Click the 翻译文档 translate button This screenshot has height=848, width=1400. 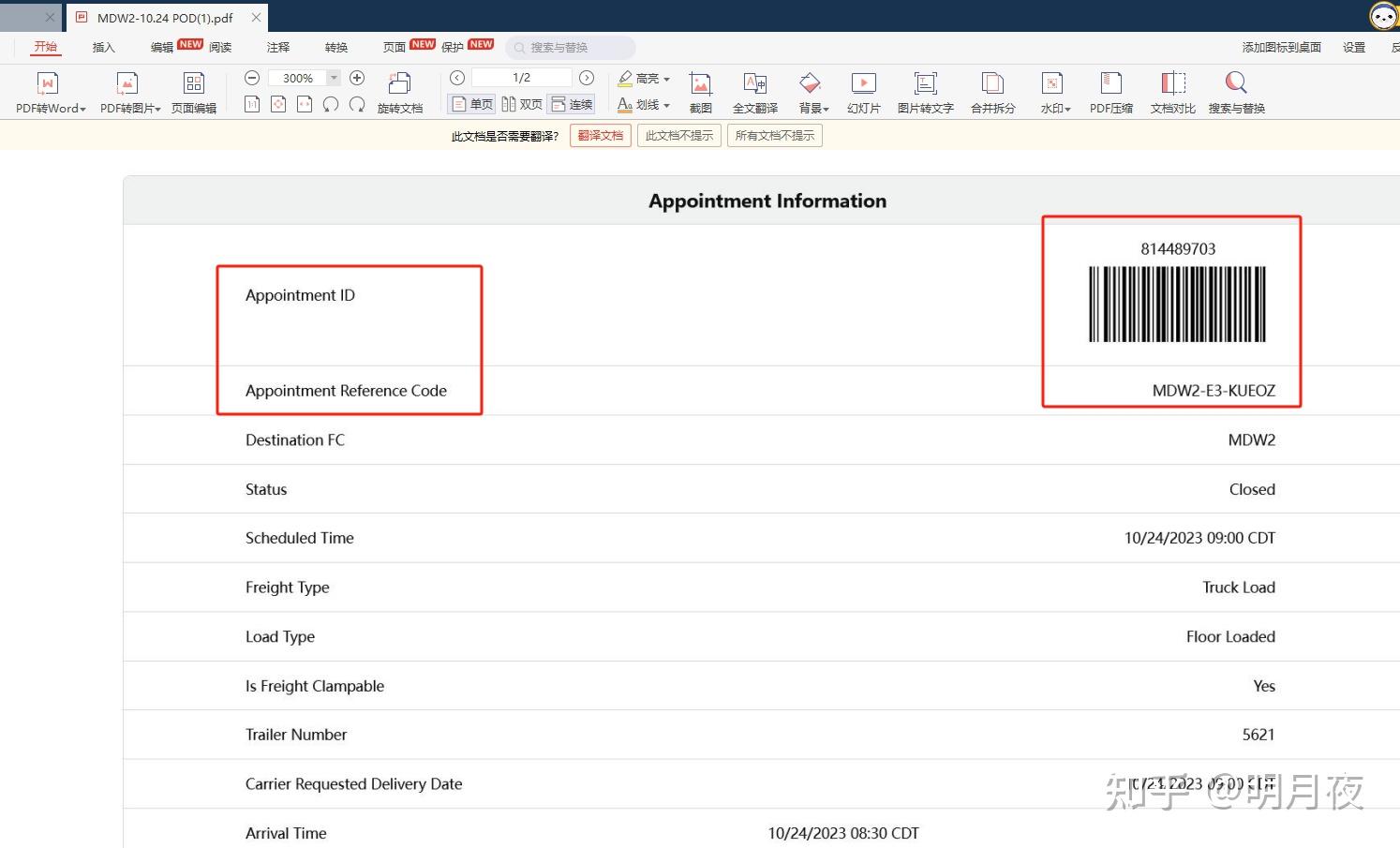tap(601, 135)
